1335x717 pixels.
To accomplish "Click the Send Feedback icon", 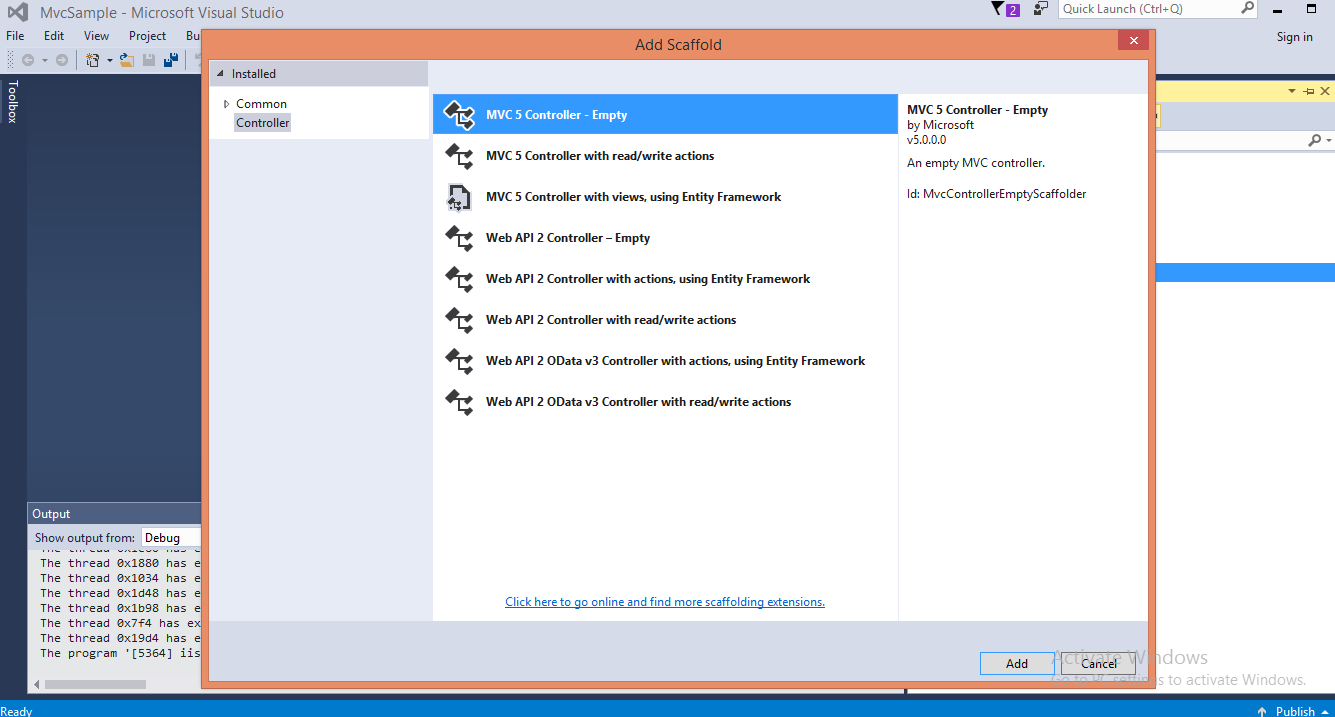I will [x=1041, y=9].
